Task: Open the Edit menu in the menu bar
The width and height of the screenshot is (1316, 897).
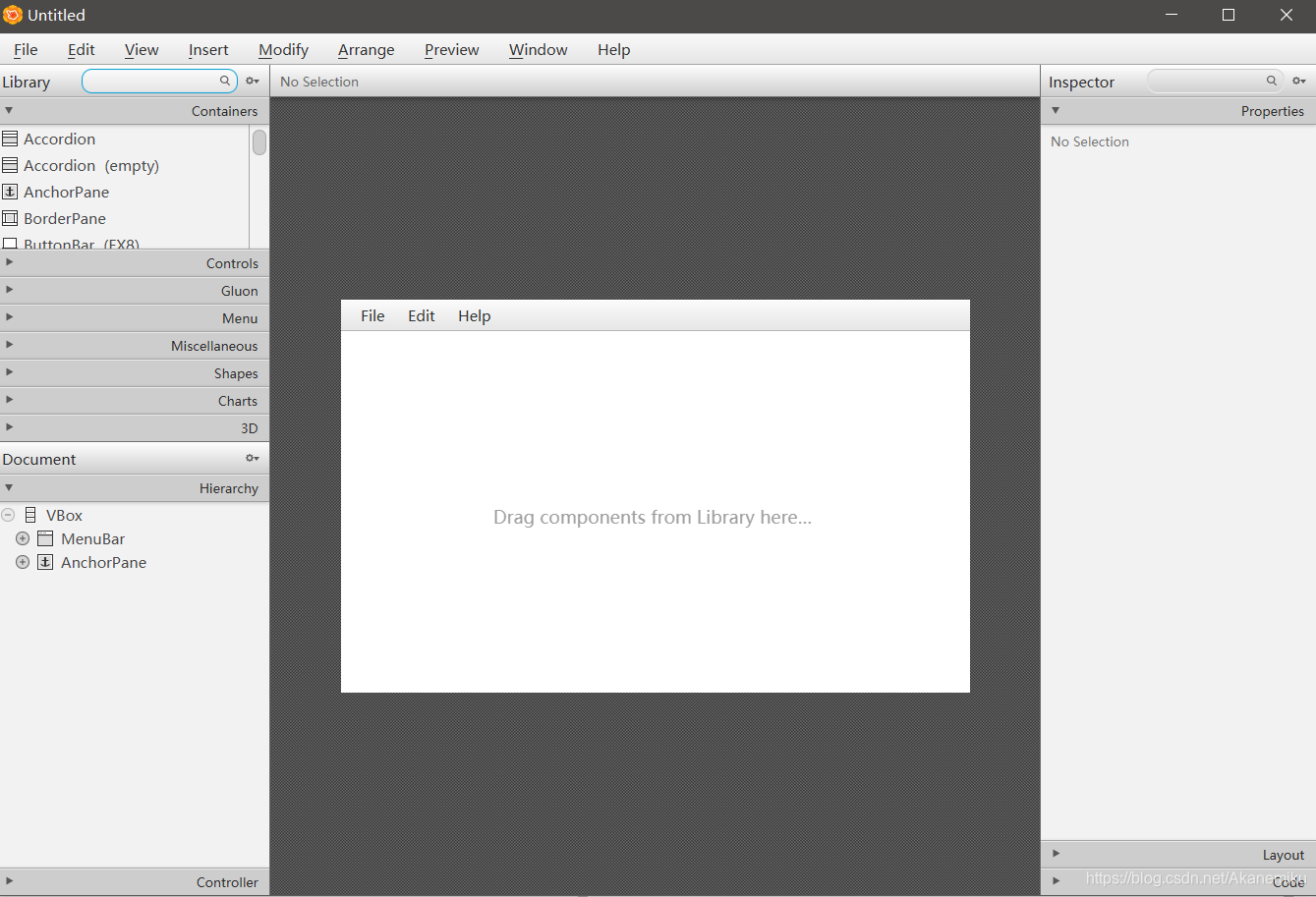Action: pyautogui.click(x=82, y=49)
